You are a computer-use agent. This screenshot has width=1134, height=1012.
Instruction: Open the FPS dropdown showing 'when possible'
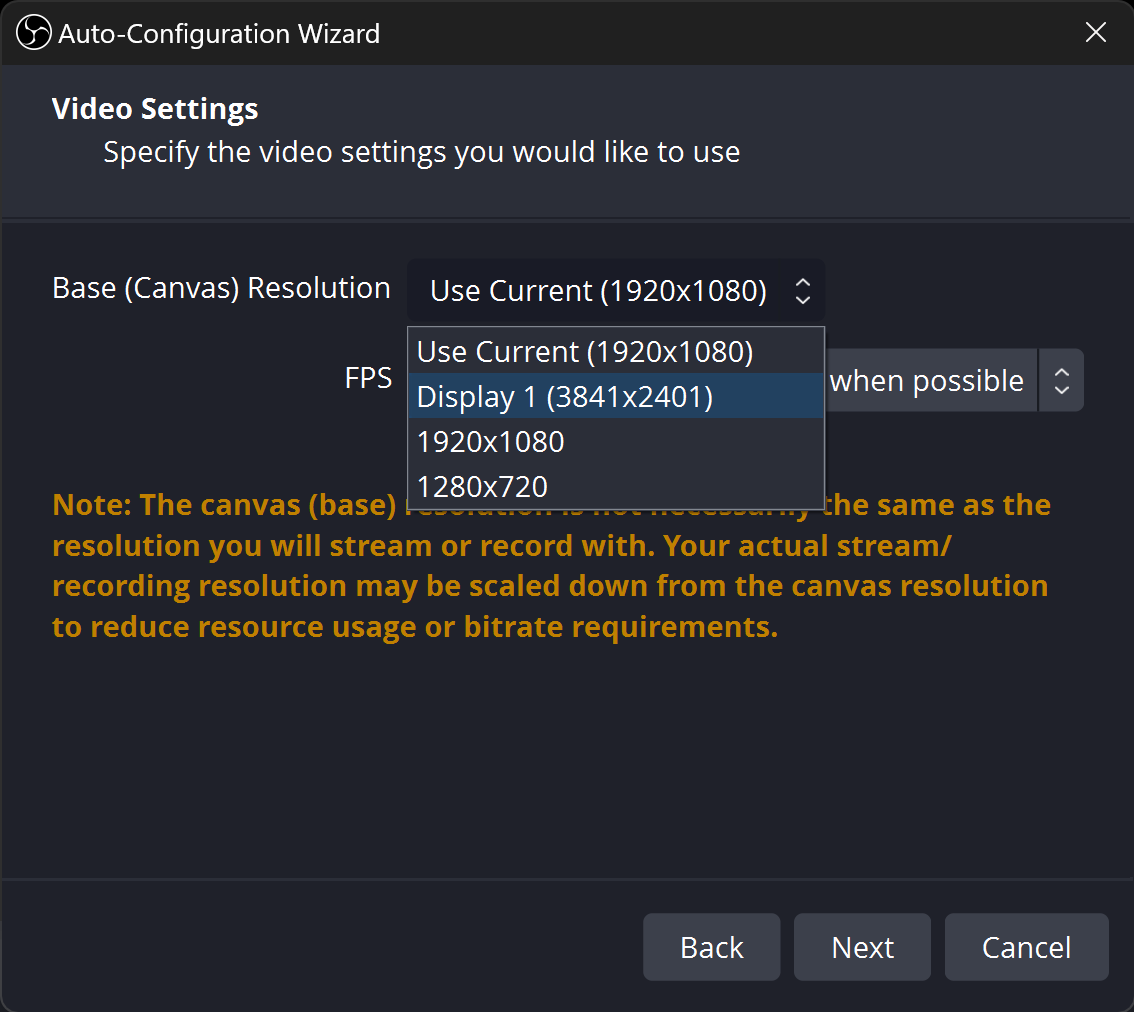pos(926,381)
